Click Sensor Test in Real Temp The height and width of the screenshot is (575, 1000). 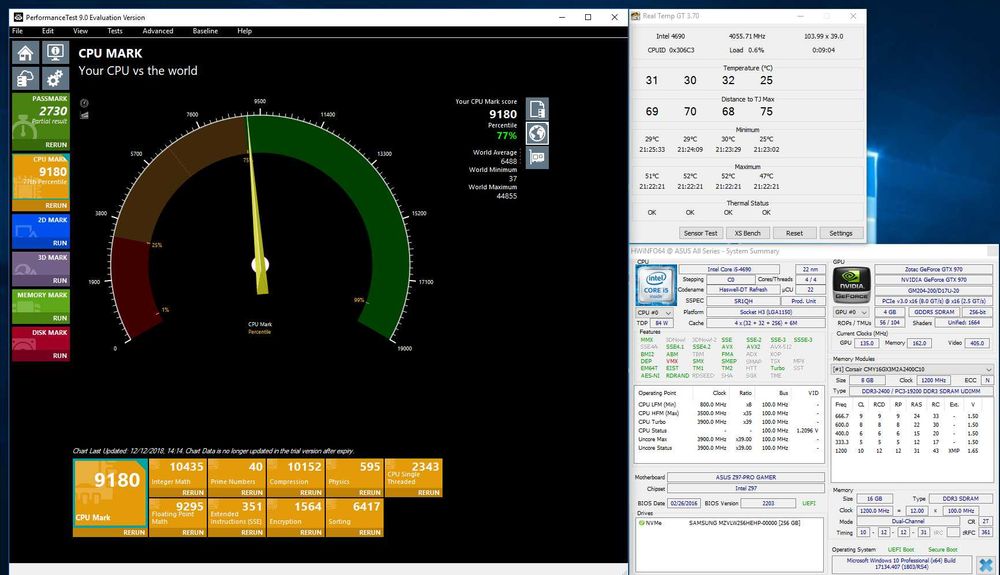click(x=700, y=233)
